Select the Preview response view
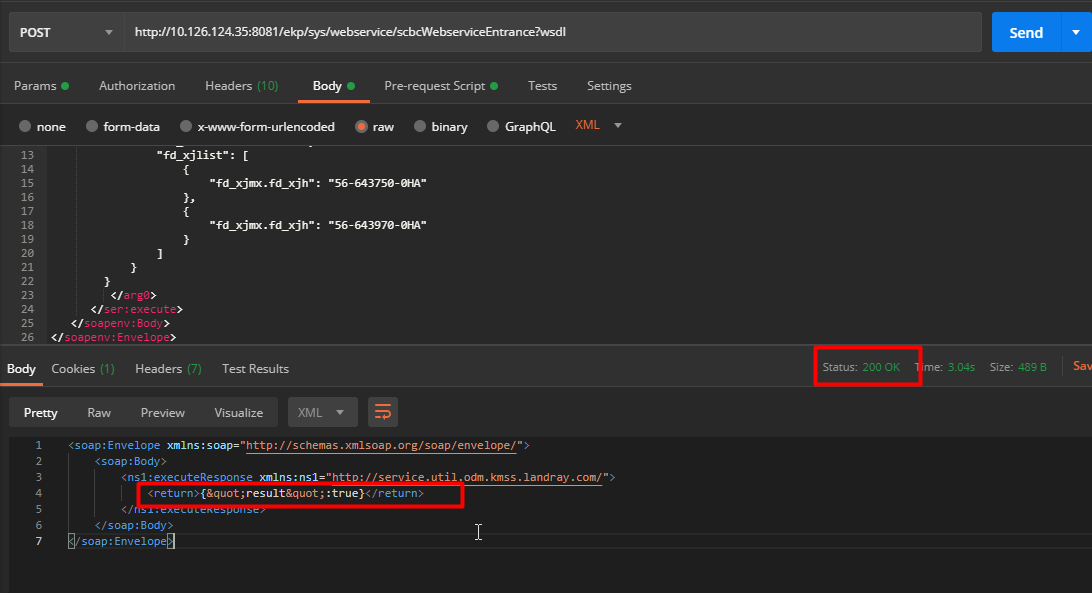Viewport: 1092px width, 593px height. coord(162,412)
